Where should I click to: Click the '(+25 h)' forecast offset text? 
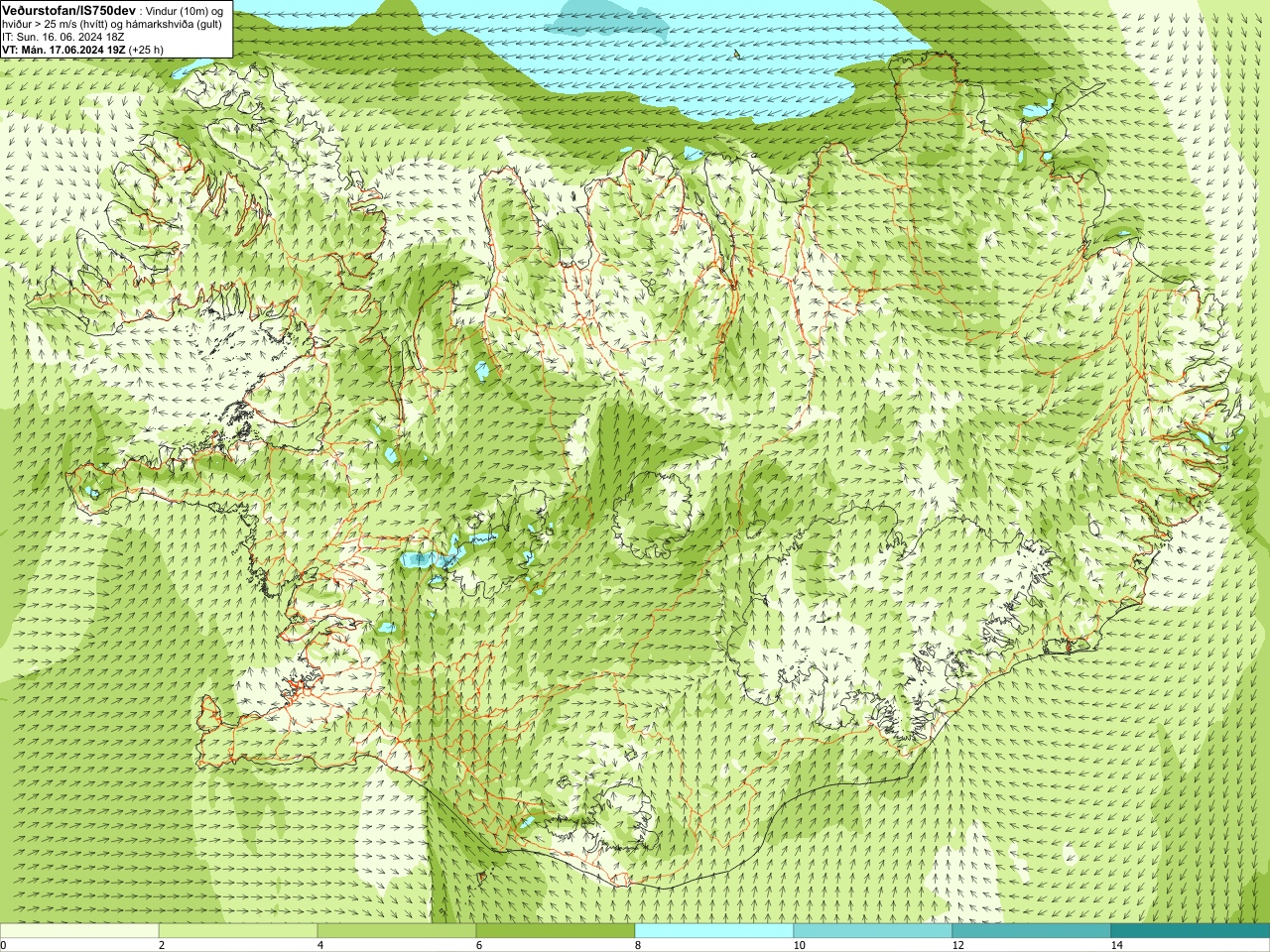[x=146, y=49]
